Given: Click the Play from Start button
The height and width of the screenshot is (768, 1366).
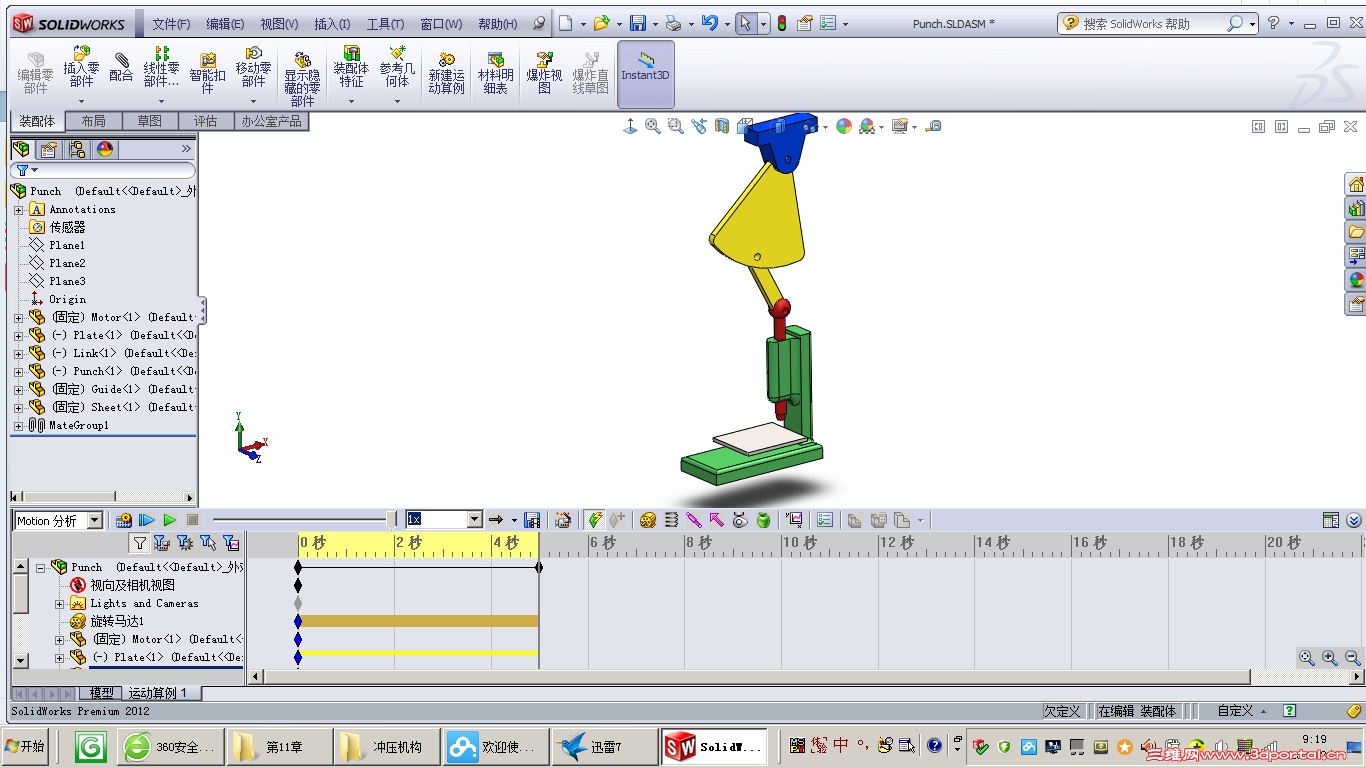Looking at the screenshot, I should (147, 520).
